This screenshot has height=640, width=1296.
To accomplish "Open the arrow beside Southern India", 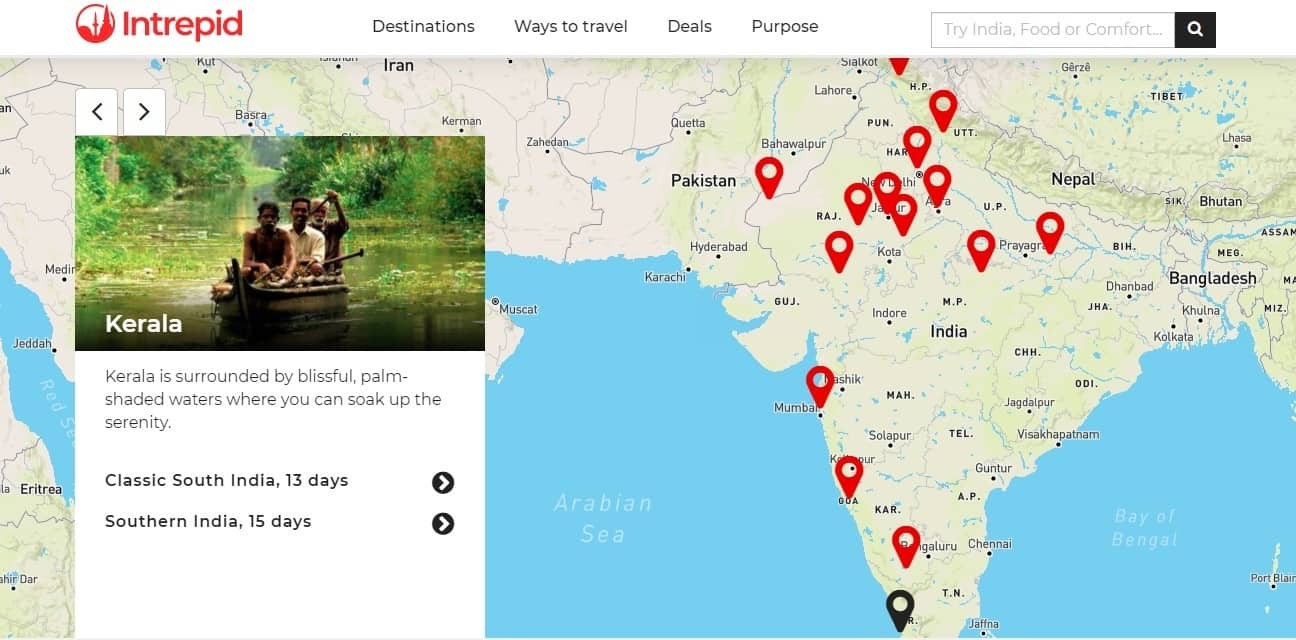I will coord(443,524).
